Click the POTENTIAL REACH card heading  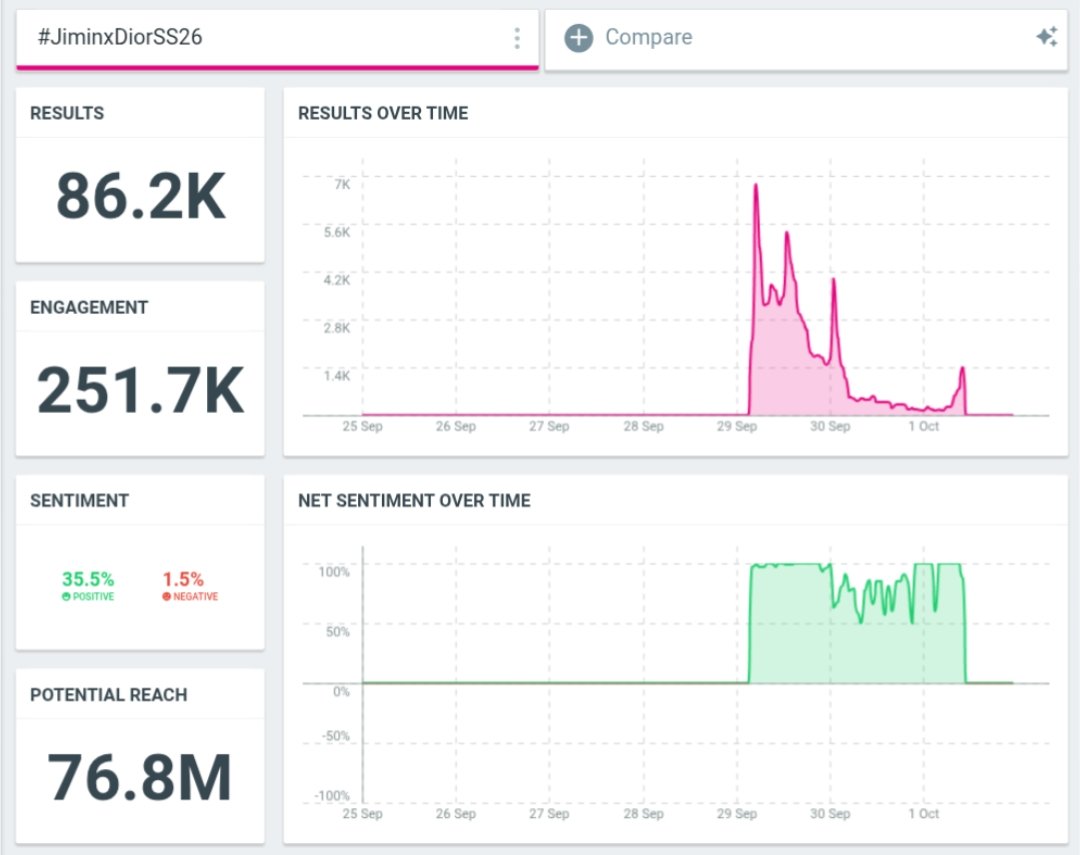pos(108,694)
